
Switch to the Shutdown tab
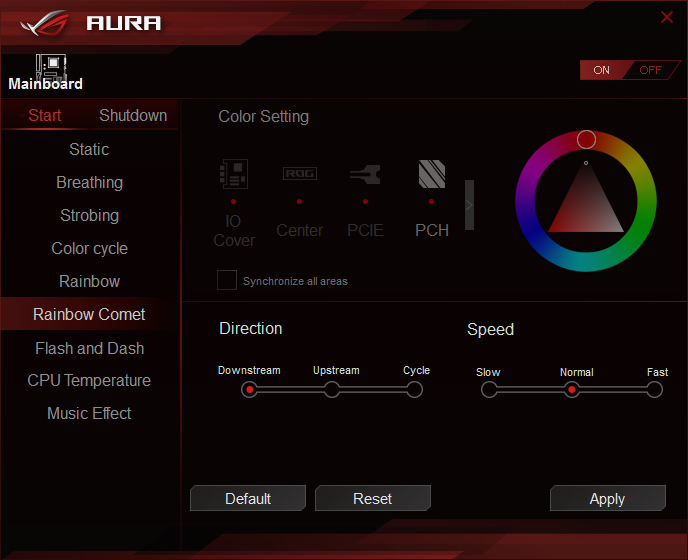click(x=133, y=115)
